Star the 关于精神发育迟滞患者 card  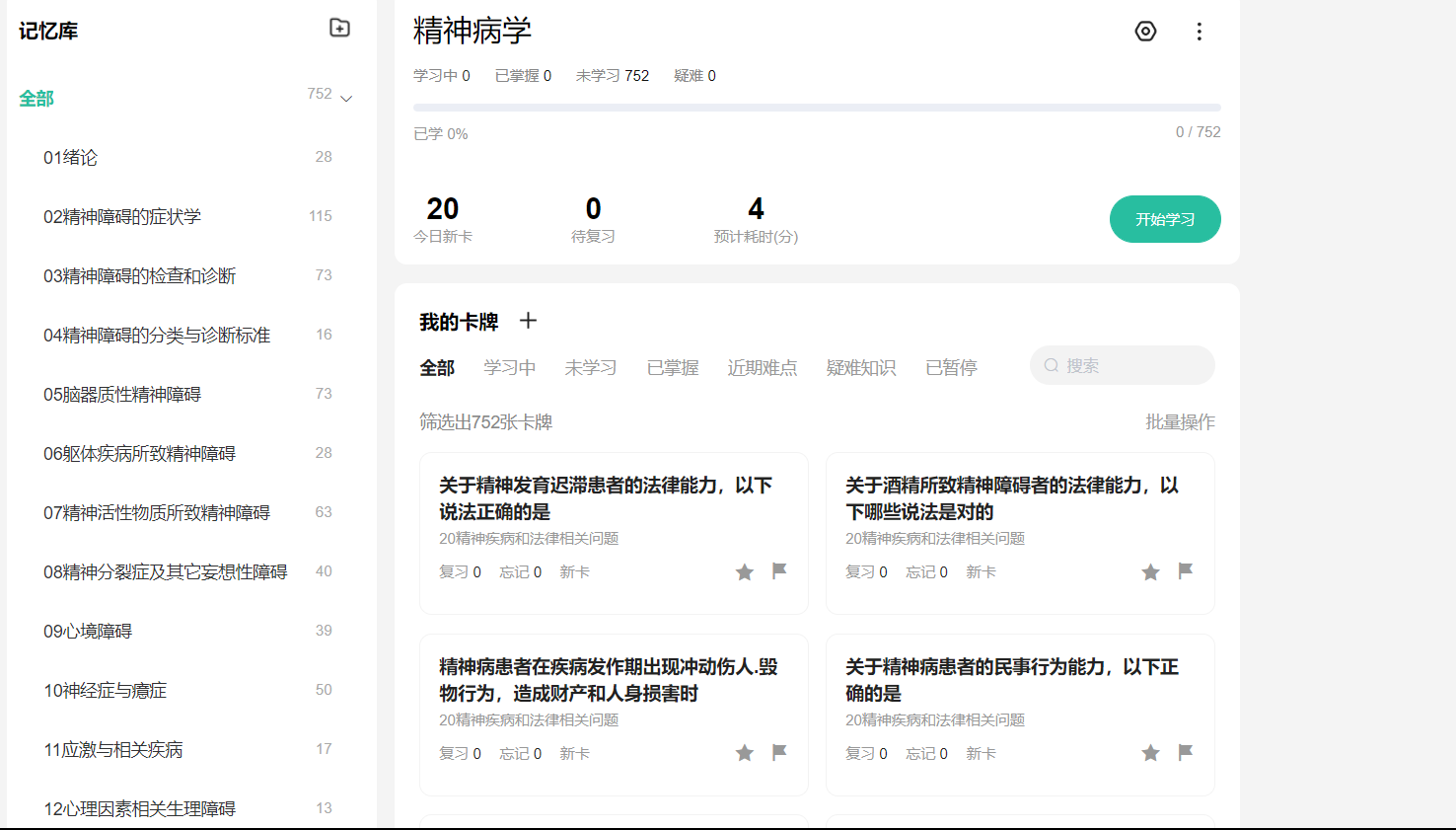(745, 572)
